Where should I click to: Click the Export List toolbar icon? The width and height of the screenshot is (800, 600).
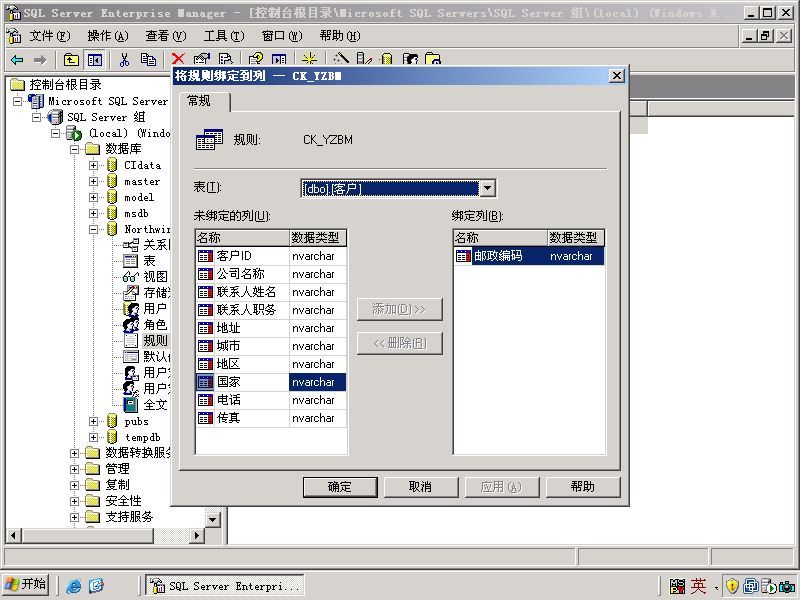pyautogui.click(x=225, y=59)
